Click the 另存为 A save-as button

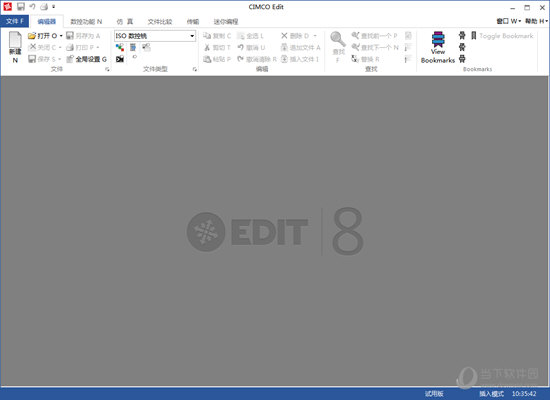coord(83,36)
